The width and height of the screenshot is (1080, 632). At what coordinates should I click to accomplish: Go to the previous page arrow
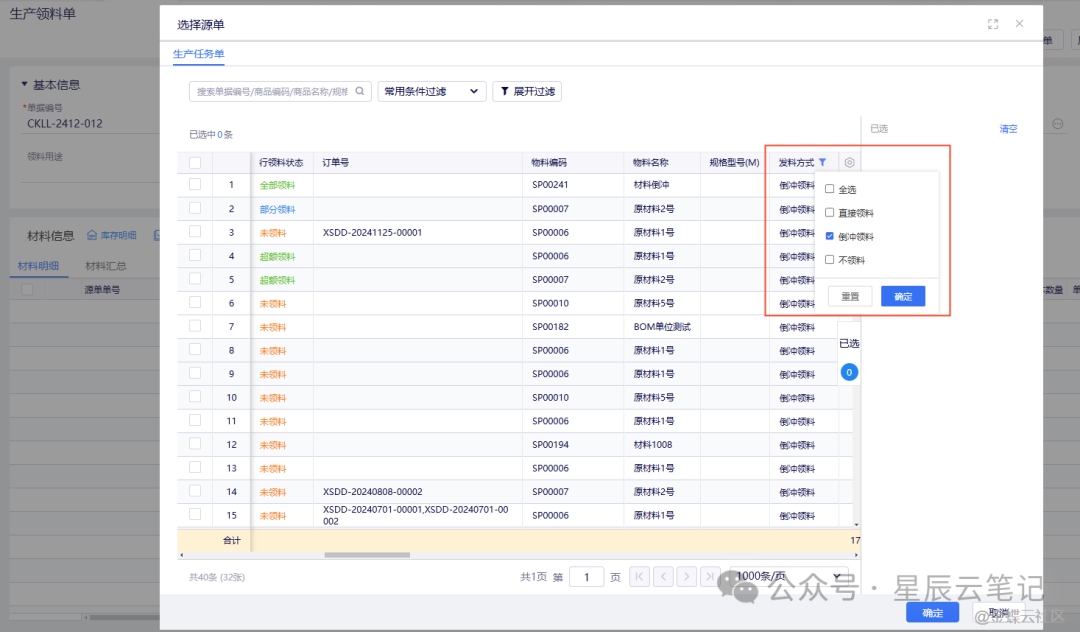[x=663, y=576]
